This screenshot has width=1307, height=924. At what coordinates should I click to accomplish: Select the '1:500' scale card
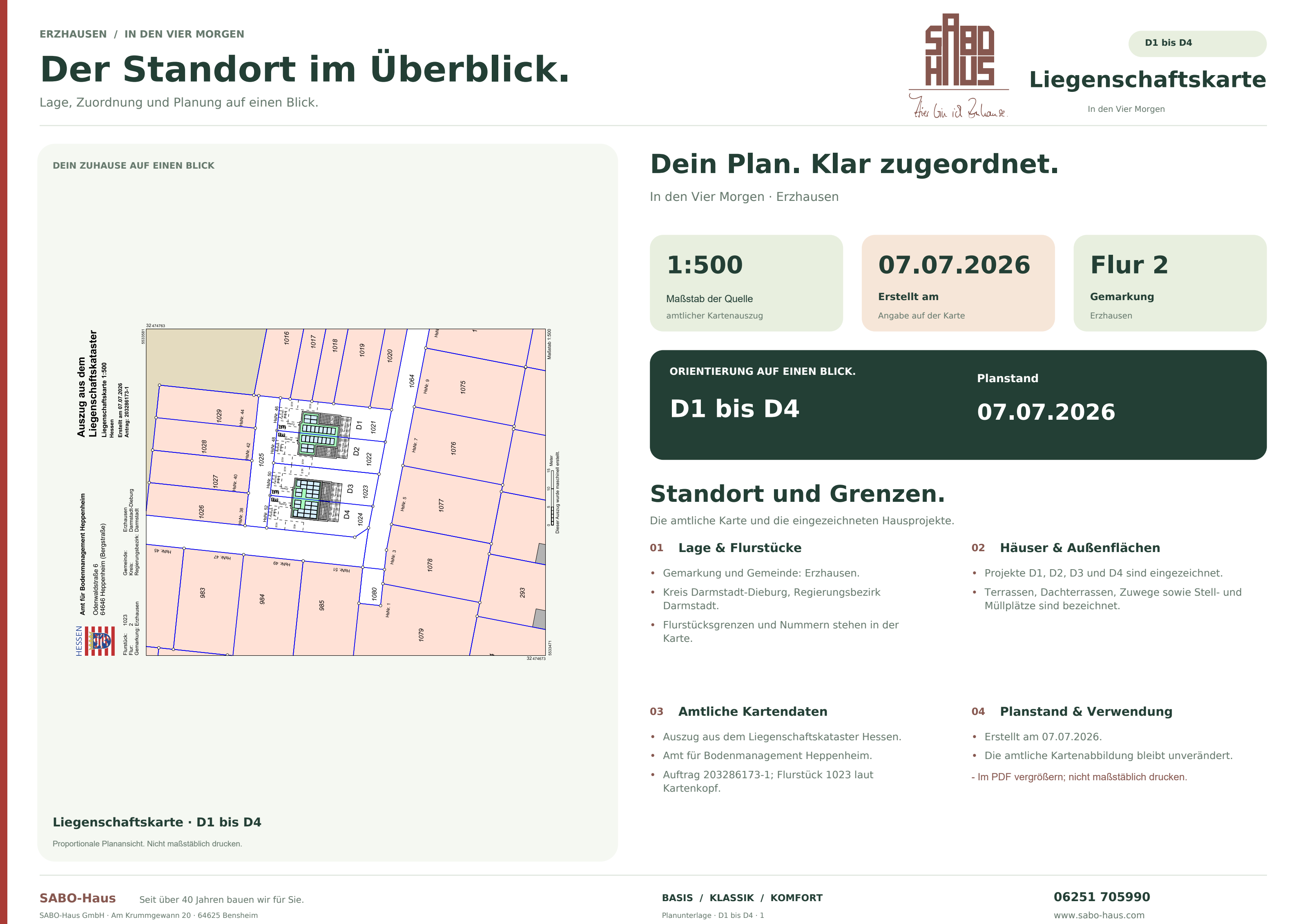tap(746, 283)
